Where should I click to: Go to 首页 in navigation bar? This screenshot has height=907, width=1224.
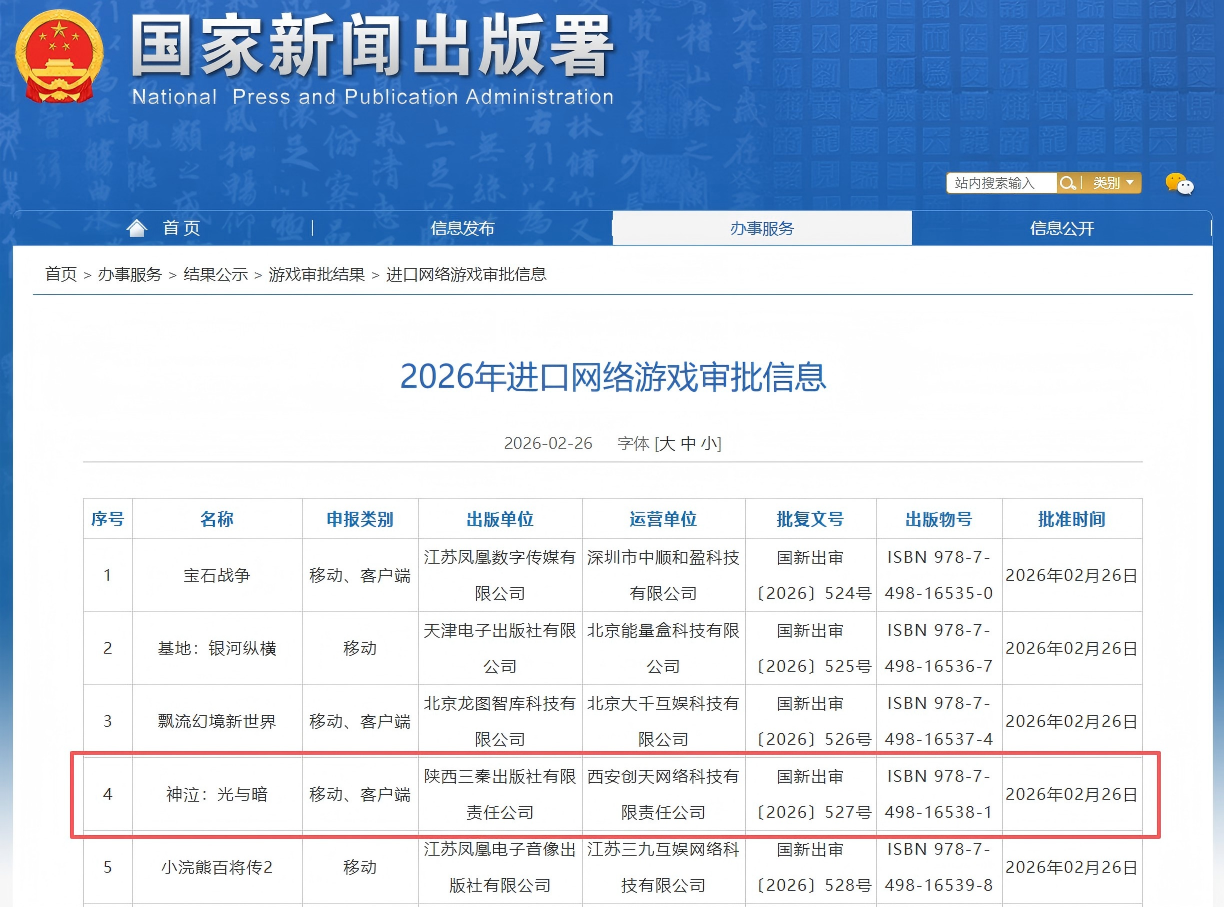[181, 228]
